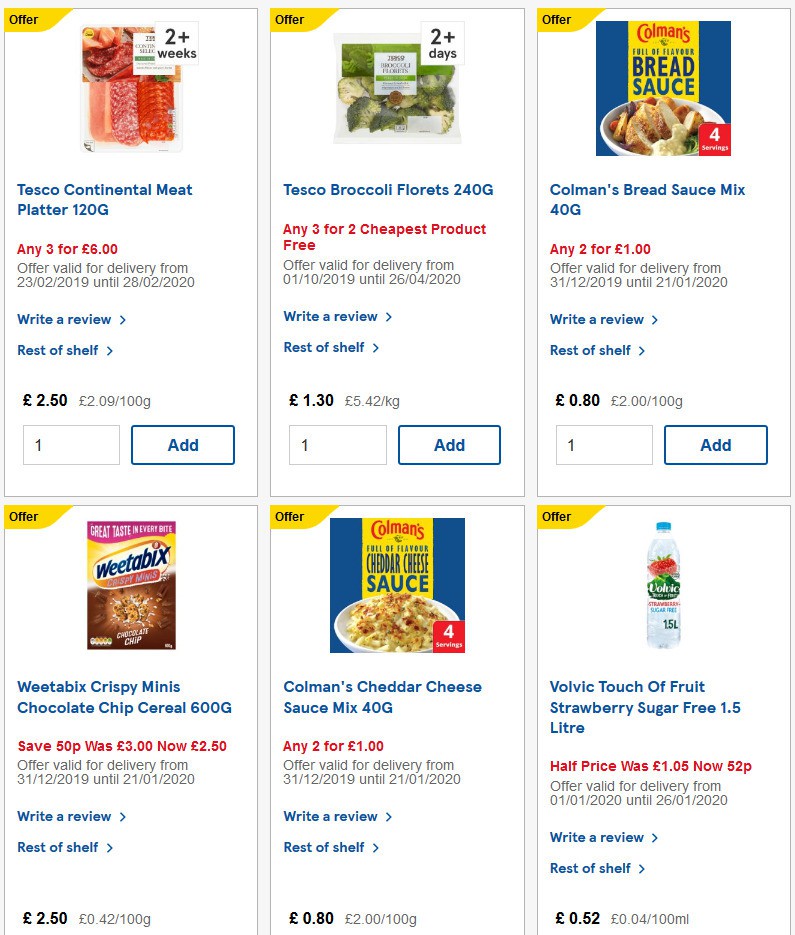This screenshot has width=795, height=935.
Task: Click the 2+ weeks freshness badge on Meat Platter
Action: tap(176, 42)
